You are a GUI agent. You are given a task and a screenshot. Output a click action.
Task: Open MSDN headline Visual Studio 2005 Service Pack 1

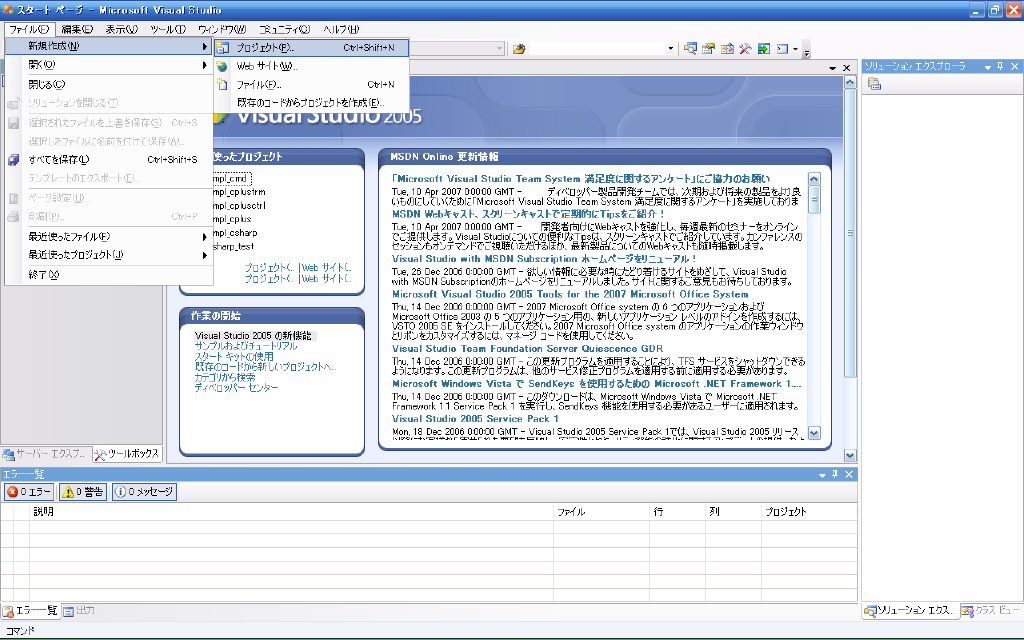(475, 419)
